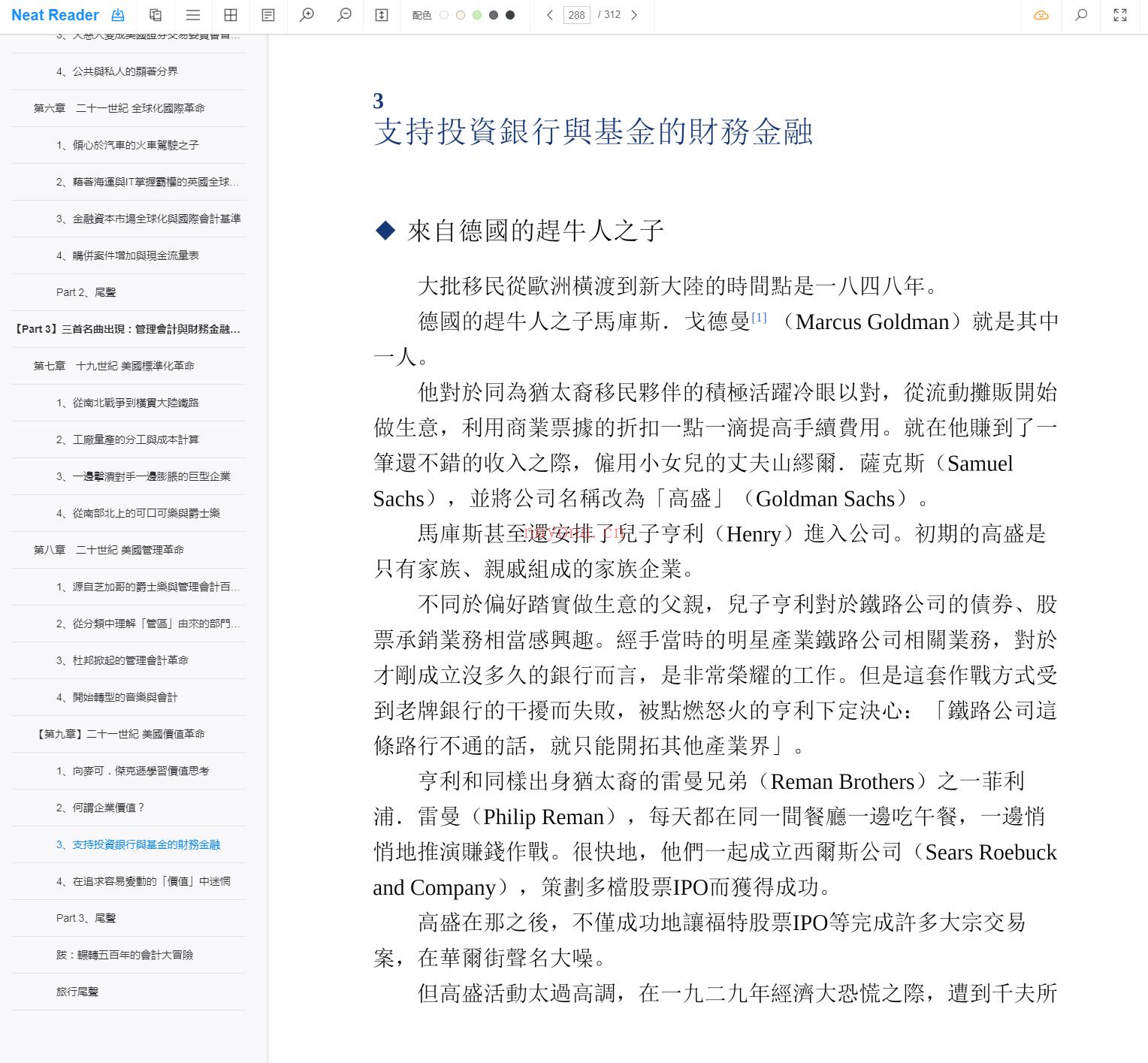This screenshot has height=1063, width=1148.
Task: Click the text Philip Reman
Action: [543, 817]
